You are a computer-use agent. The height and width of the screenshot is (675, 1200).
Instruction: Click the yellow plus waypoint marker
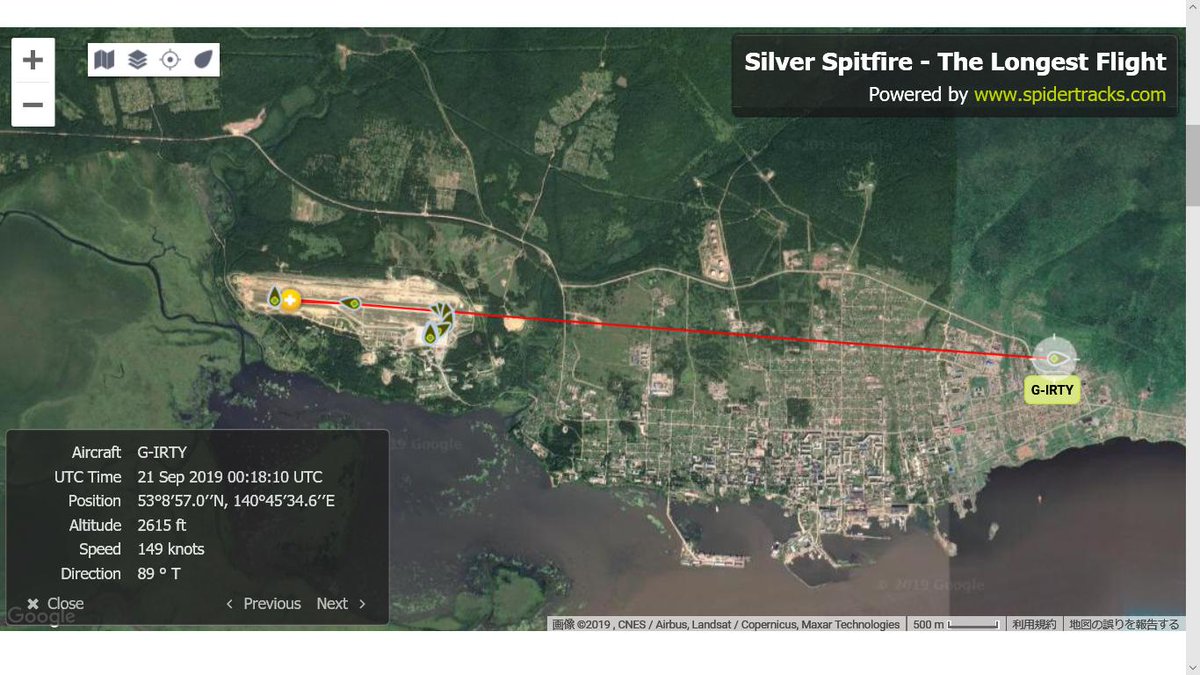pyautogui.click(x=290, y=299)
